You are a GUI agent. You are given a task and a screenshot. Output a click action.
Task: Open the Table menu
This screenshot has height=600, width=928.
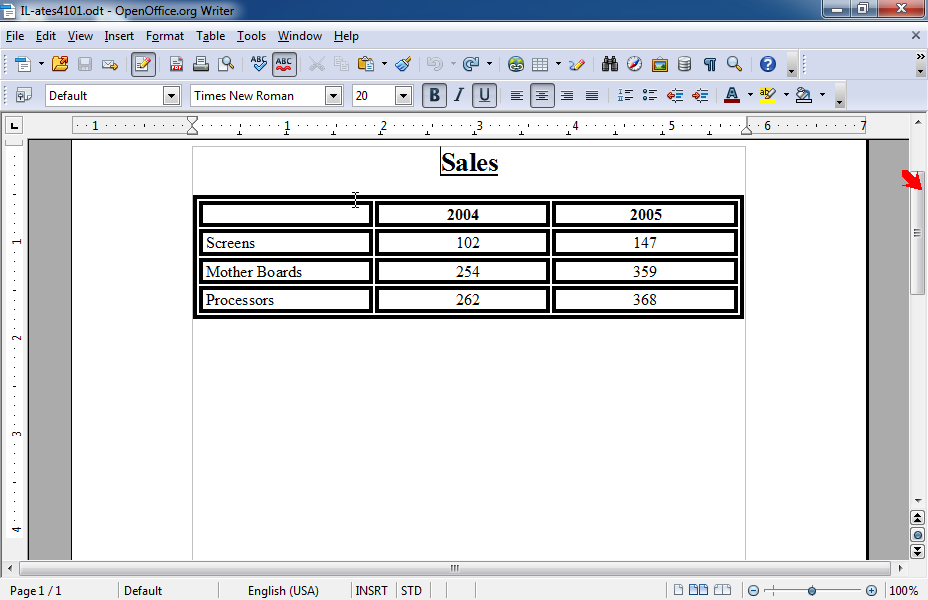pos(210,36)
